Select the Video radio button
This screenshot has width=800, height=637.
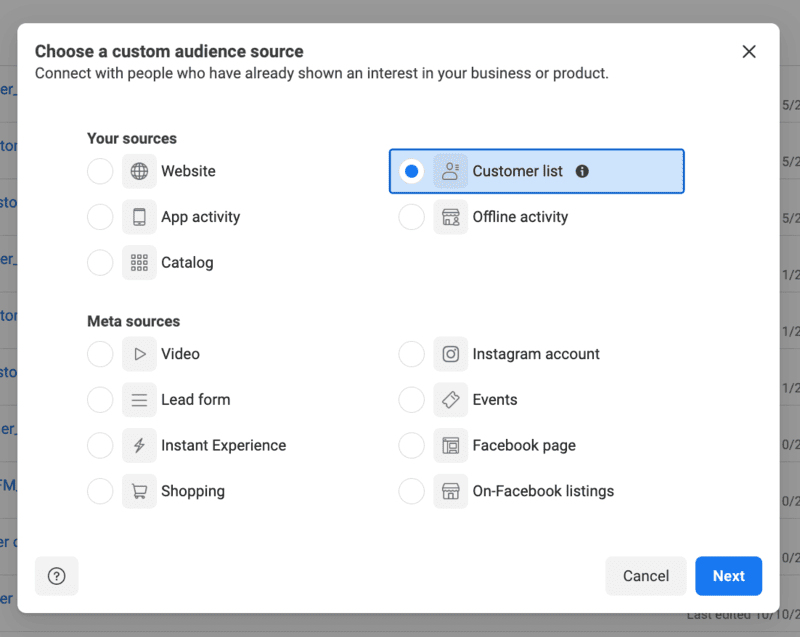tap(100, 354)
